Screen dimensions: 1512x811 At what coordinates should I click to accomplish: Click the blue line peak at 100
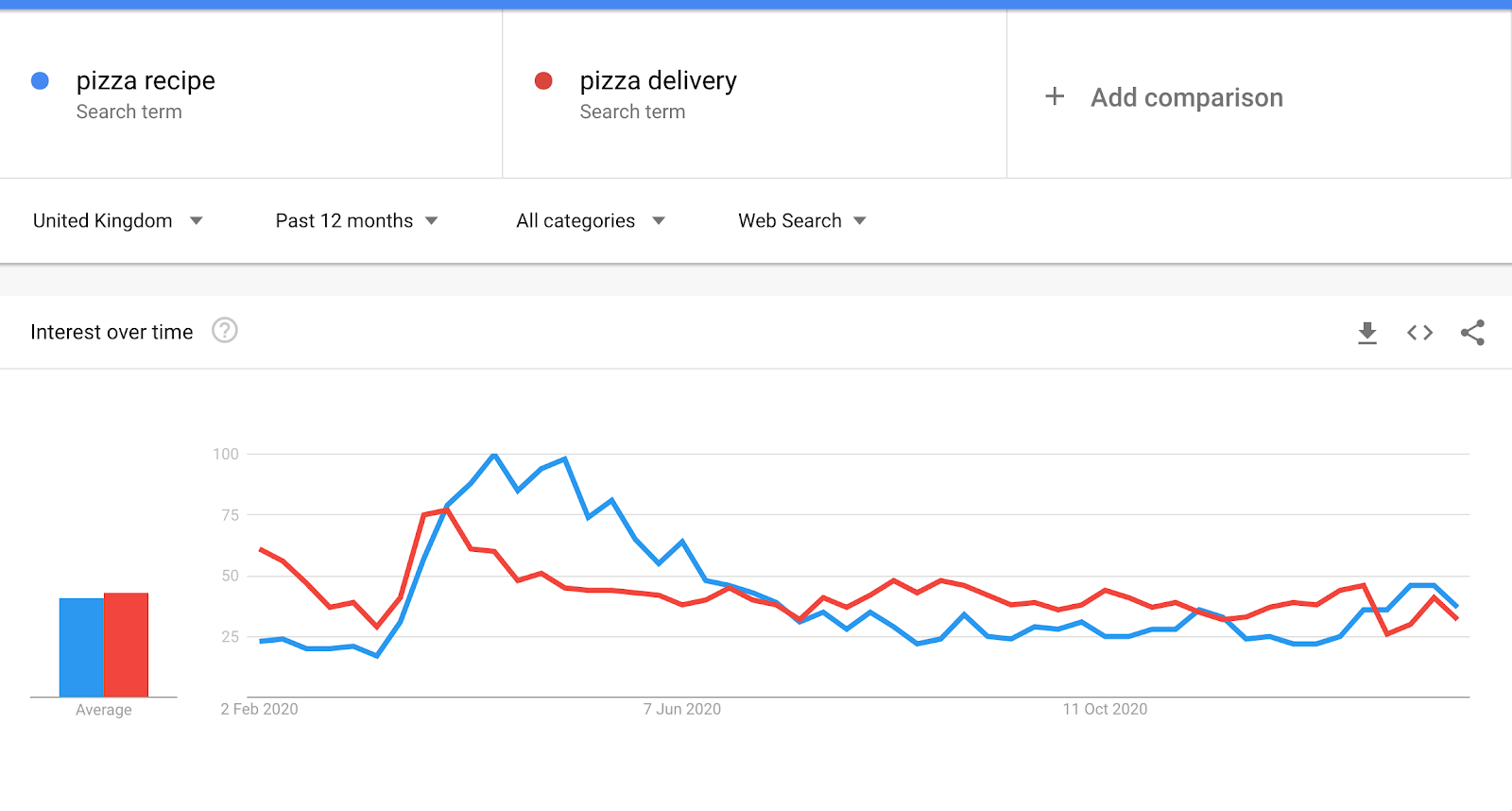pos(494,456)
